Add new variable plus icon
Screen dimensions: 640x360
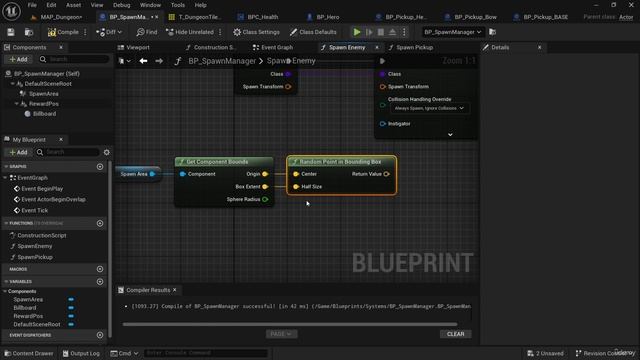100,282
